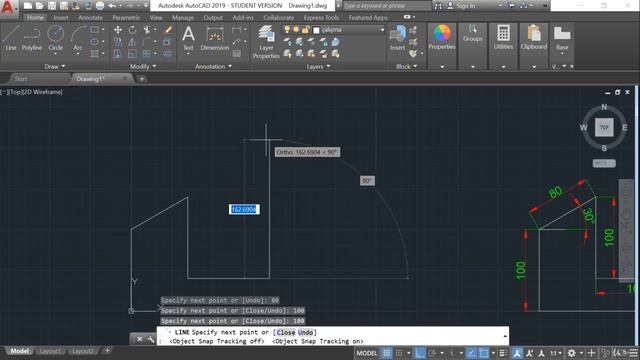
Task: Activate the Copy tool in Modify panel
Action: coord(118,42)
